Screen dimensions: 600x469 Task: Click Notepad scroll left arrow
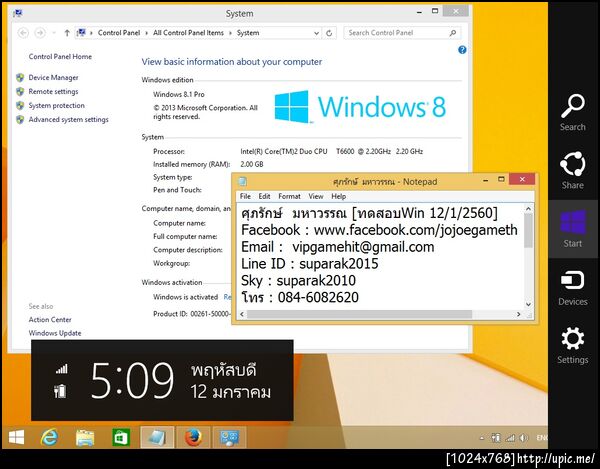[242, 314]
